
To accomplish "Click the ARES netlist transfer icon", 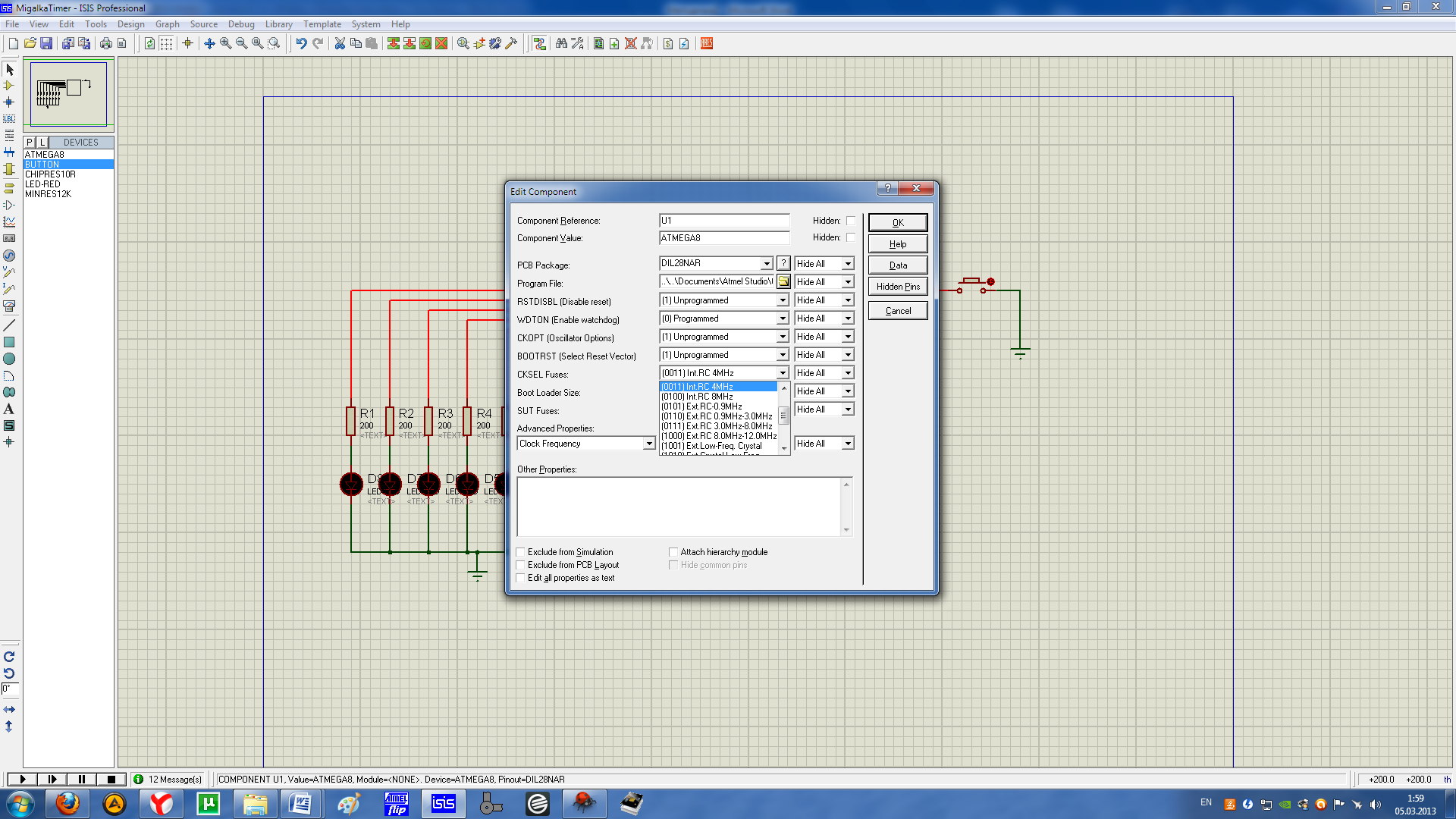I will [x=707, y=43].
